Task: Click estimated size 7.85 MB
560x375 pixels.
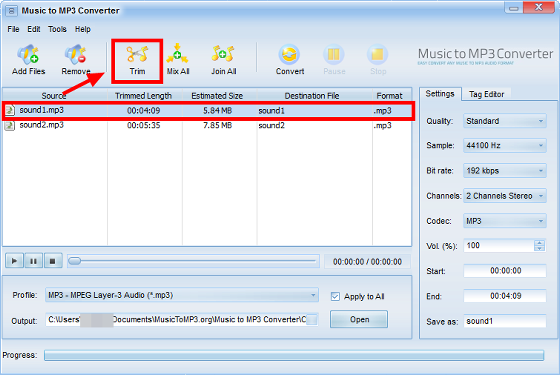Action: point(218,125)
